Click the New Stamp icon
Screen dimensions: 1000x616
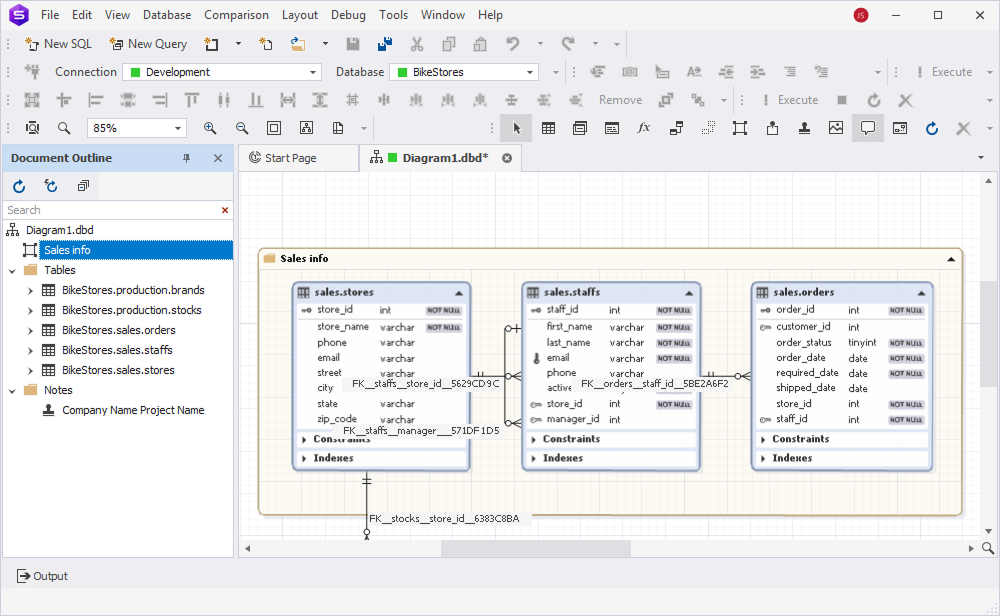pyautogui.click(x=804, y=128)
